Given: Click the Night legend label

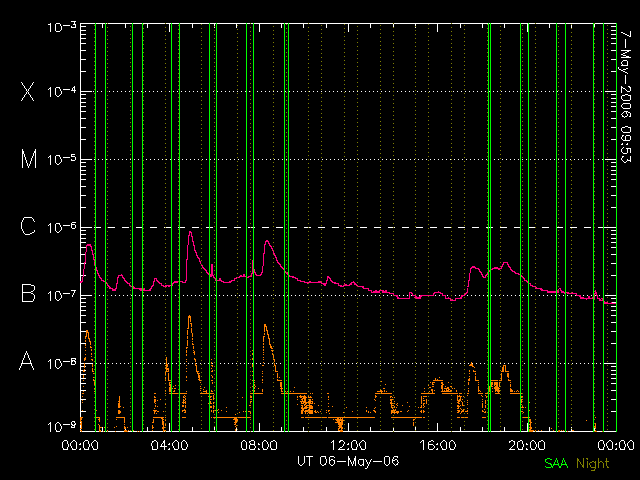Looking at the screenshot, I should pos(593,464).
